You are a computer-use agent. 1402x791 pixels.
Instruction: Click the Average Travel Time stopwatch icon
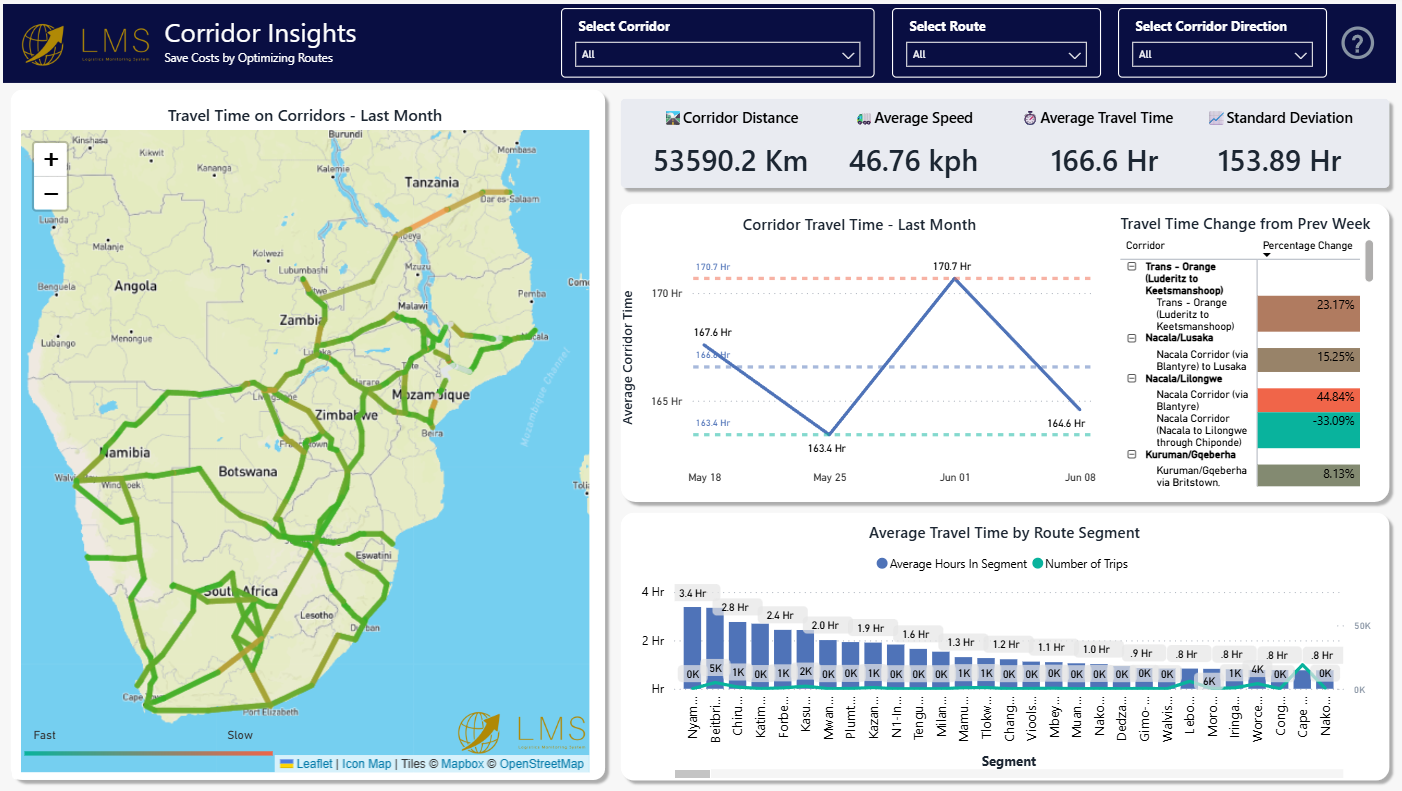coord(1029,118)
